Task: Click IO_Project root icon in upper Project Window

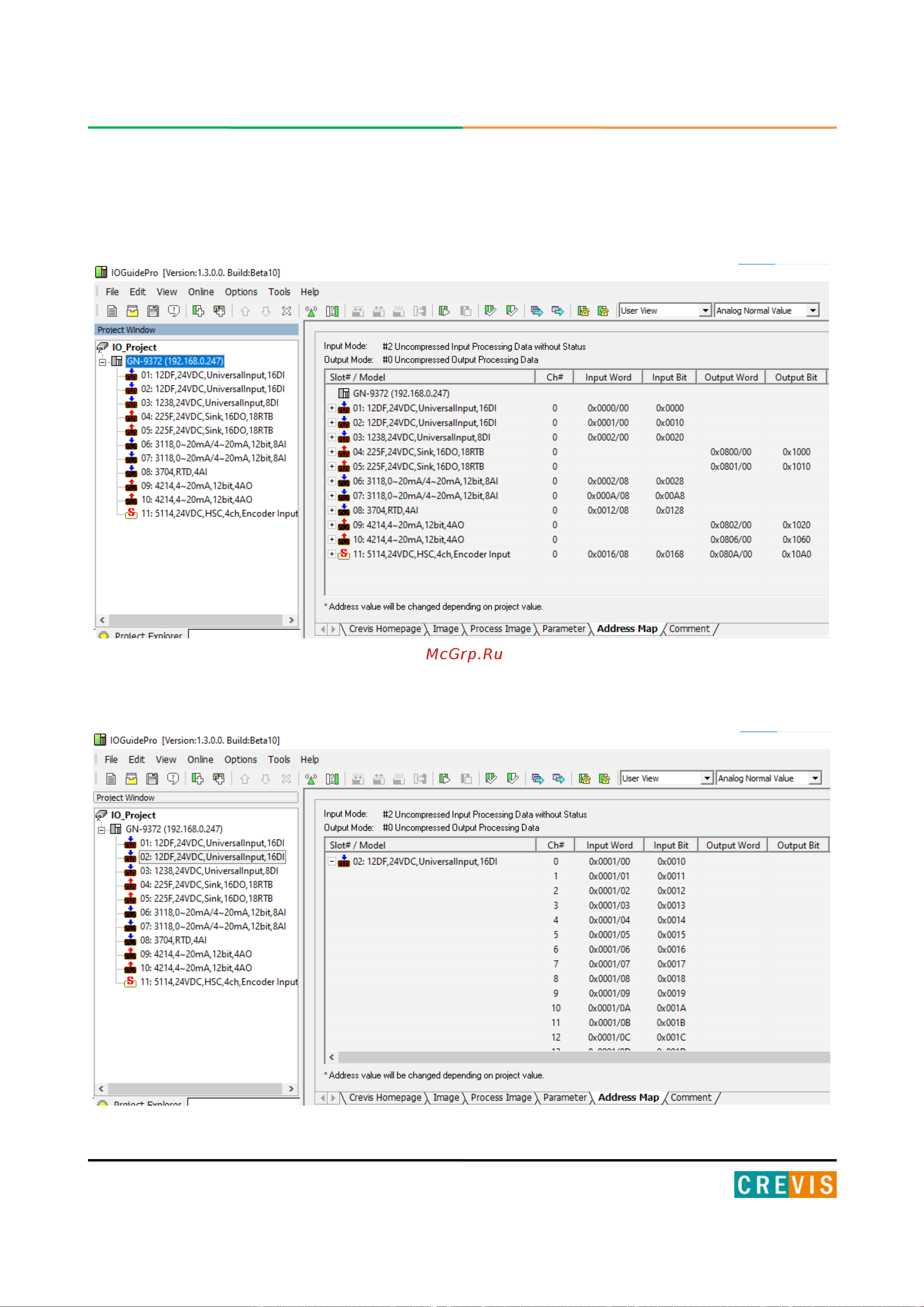Action: click(x=102, y=347)
